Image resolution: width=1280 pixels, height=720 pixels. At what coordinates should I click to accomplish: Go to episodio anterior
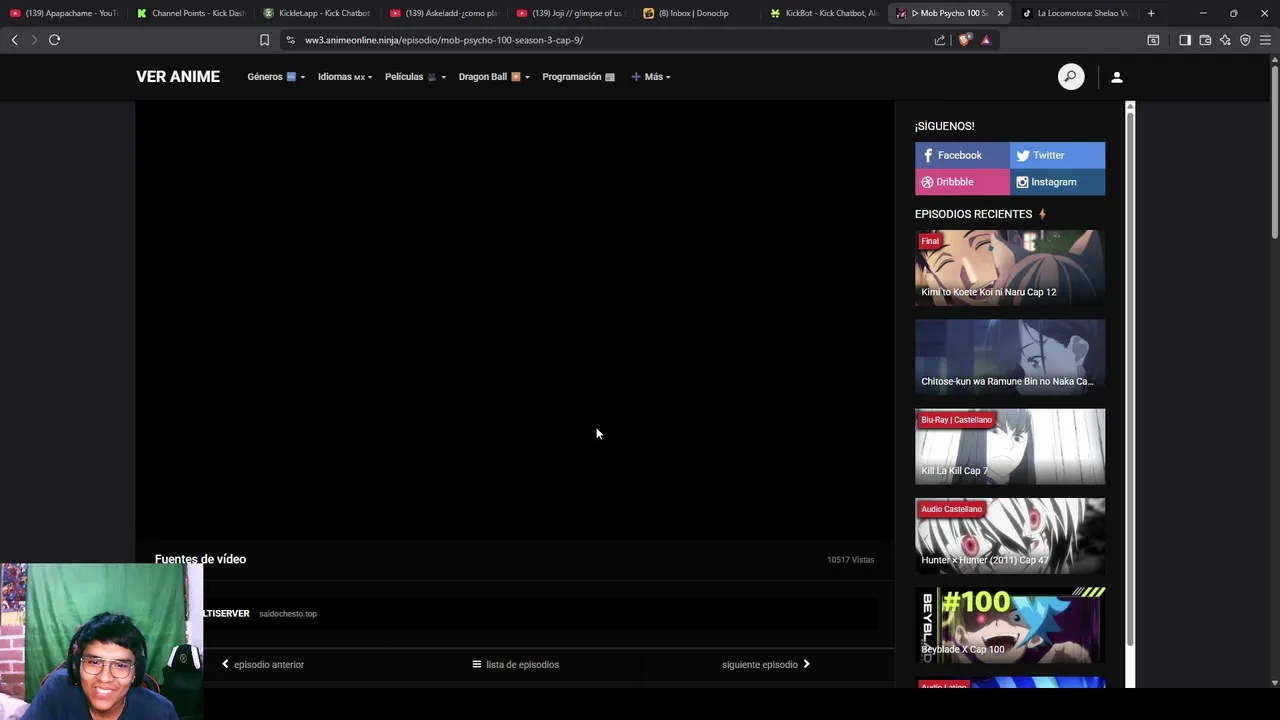(x=263, y=664)
